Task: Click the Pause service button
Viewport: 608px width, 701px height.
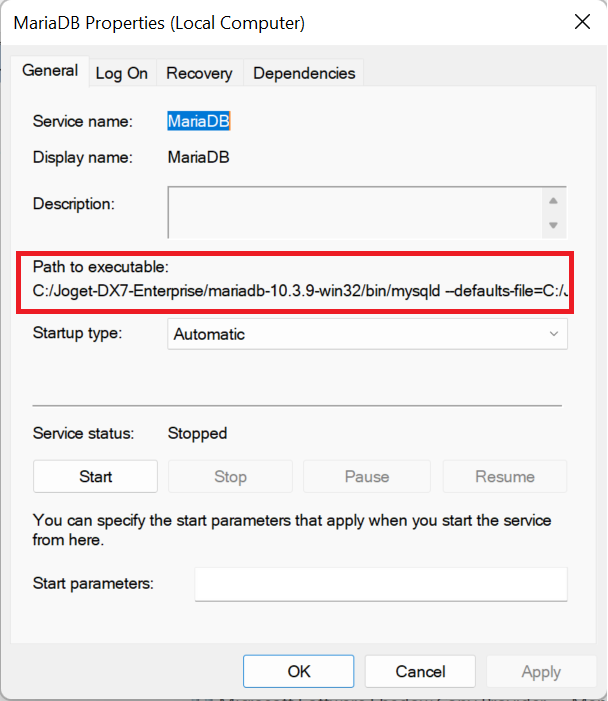Action: point(366,477)
